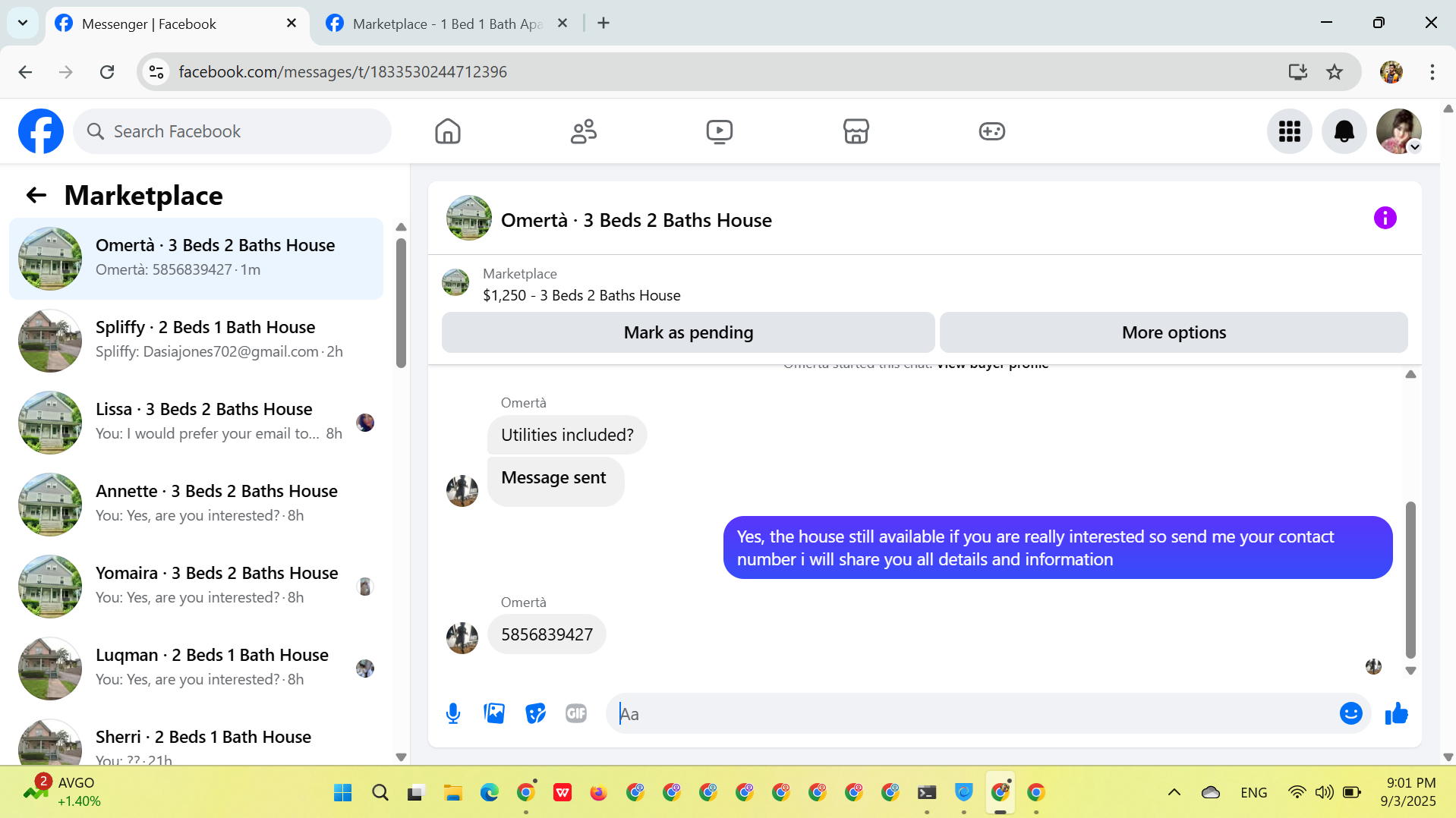Open the Windows Start menu
This screenshot has height=818, width=1456.
click(x=343, y=793)
